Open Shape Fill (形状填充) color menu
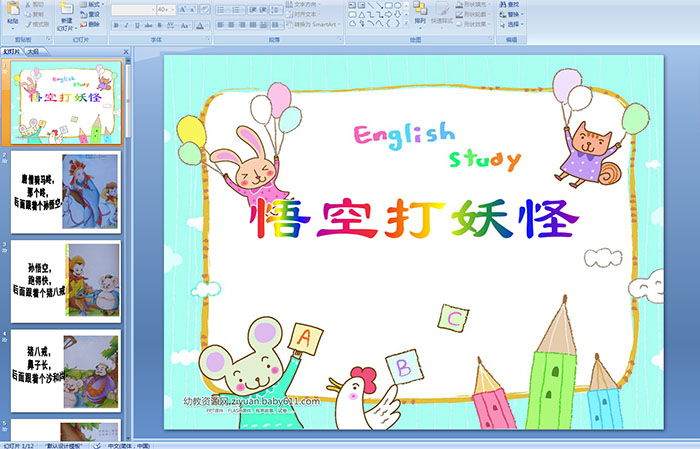The image size is (700, 449). pyautogui.click(x=474, y=4)
